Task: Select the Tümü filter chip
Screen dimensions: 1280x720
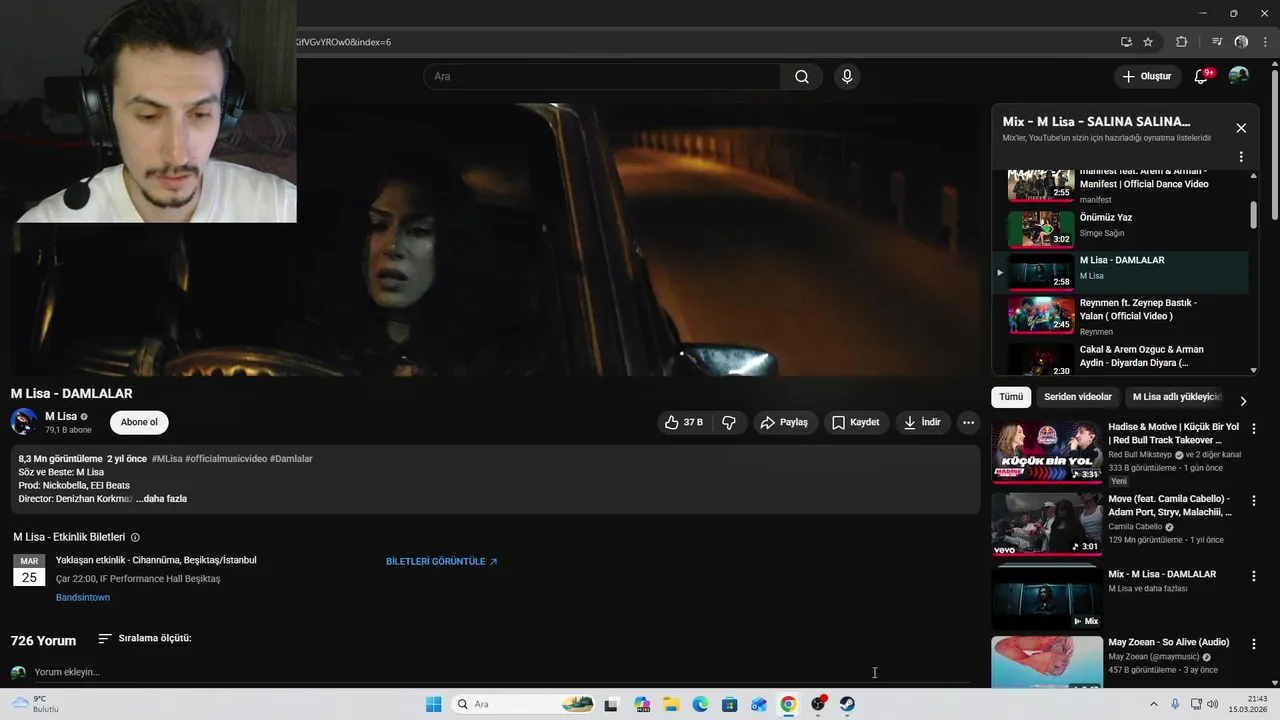Action: pos(1011,397)
